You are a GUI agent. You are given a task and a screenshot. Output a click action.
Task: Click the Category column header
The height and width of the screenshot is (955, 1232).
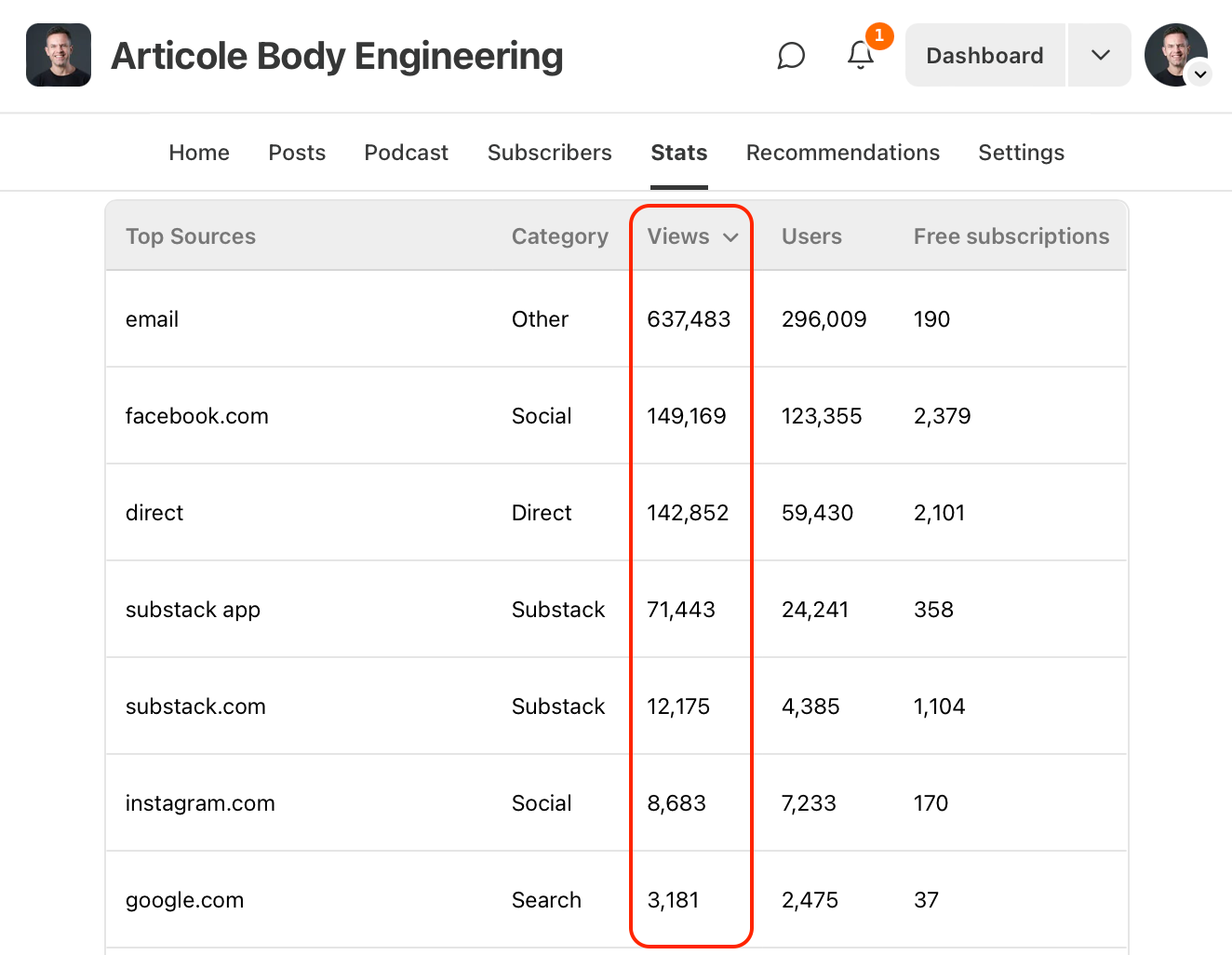560,236
